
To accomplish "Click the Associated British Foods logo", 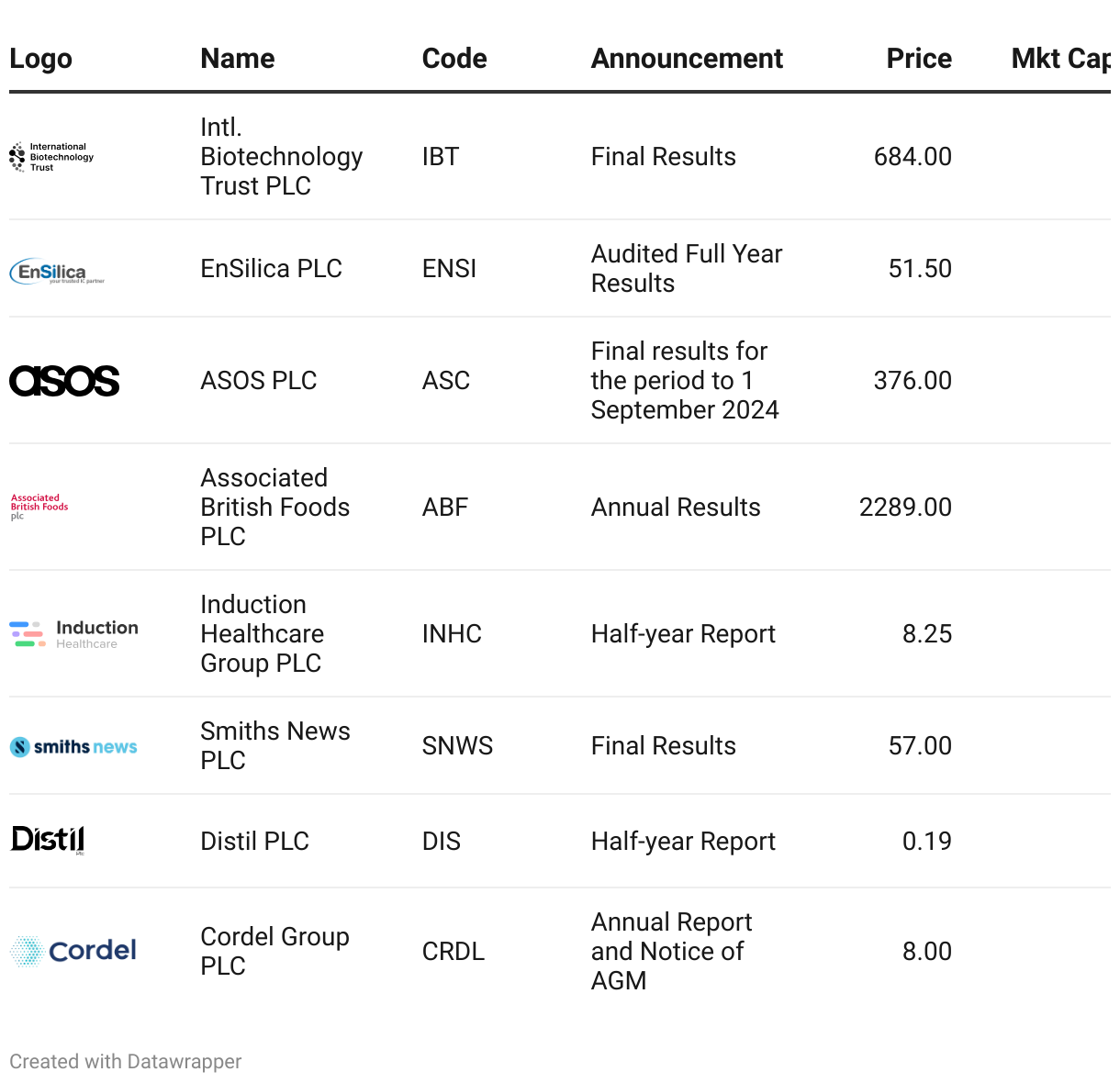I will click(39, 507).
